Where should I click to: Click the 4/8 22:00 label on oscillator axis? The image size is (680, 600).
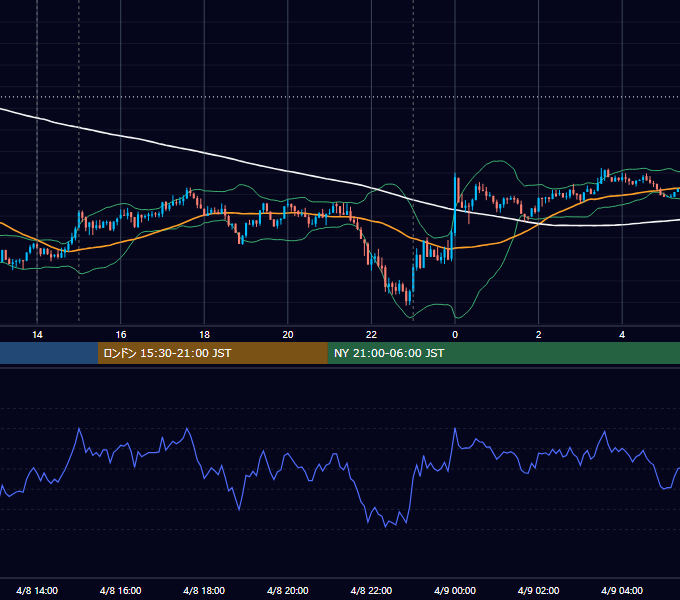coord(371,590)
